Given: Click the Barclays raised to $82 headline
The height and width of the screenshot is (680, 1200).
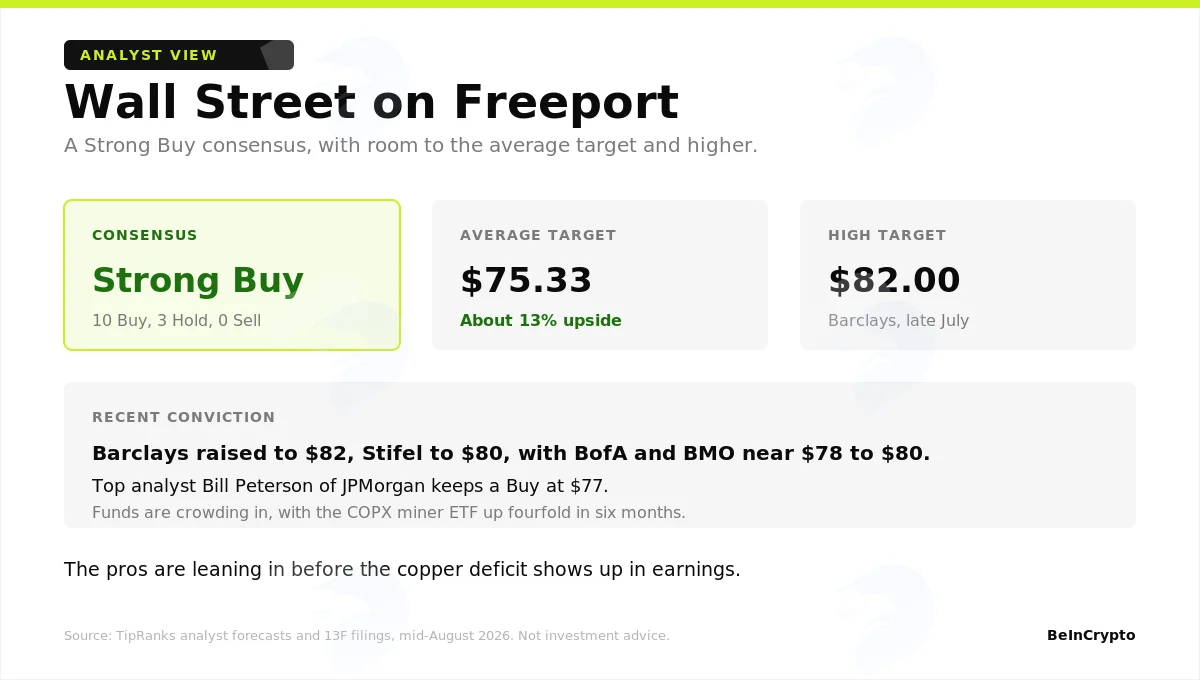Looking at the screenshot, I should [x=511, y=453].
